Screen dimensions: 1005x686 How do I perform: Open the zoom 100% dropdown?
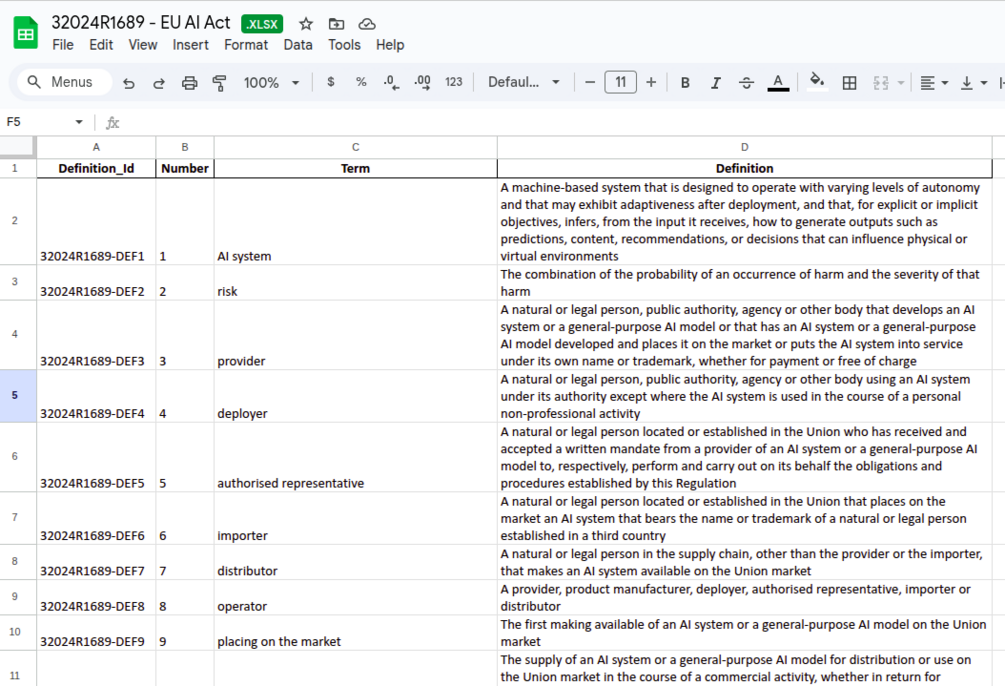[271, 83]
